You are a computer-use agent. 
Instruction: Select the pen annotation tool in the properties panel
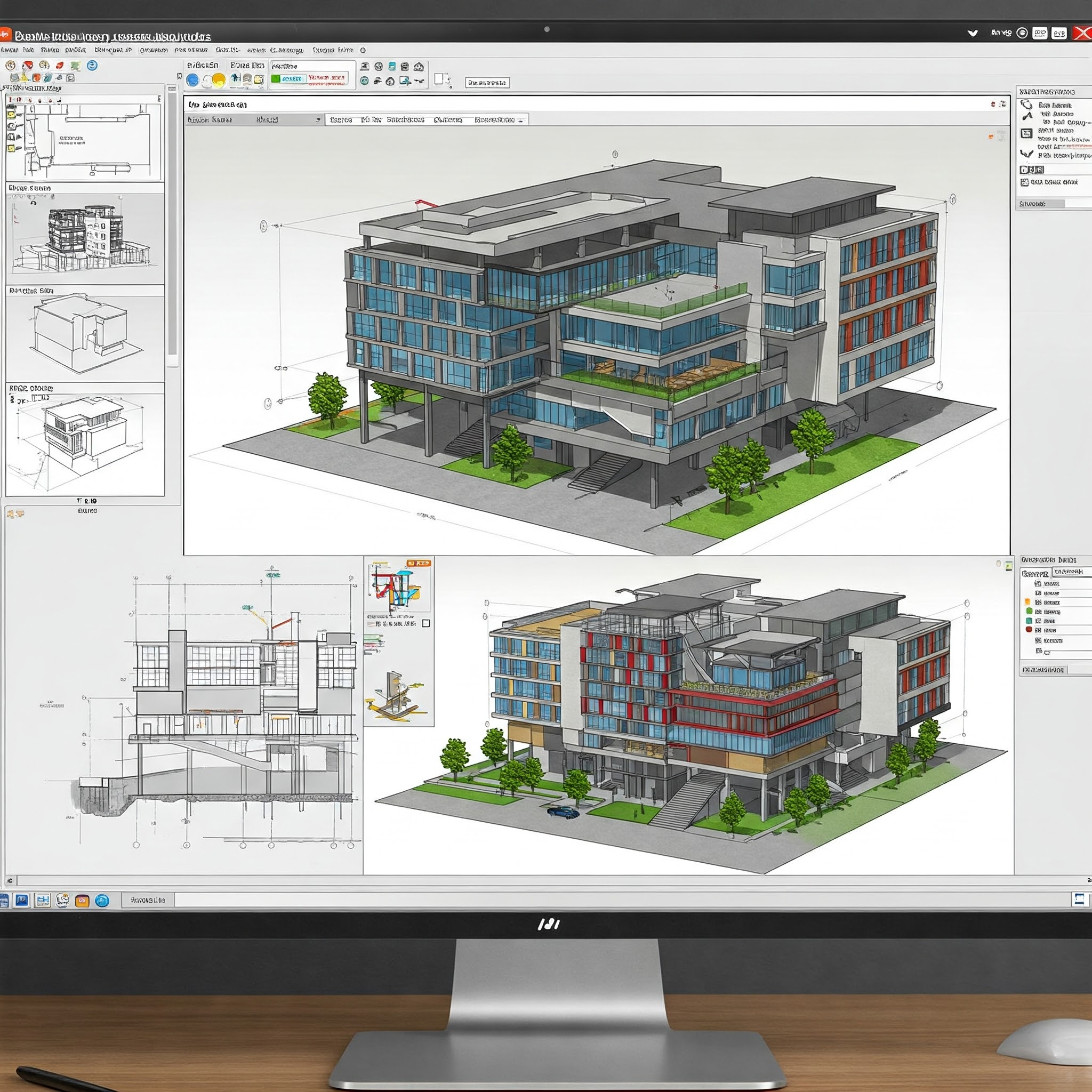[1027, 116]
